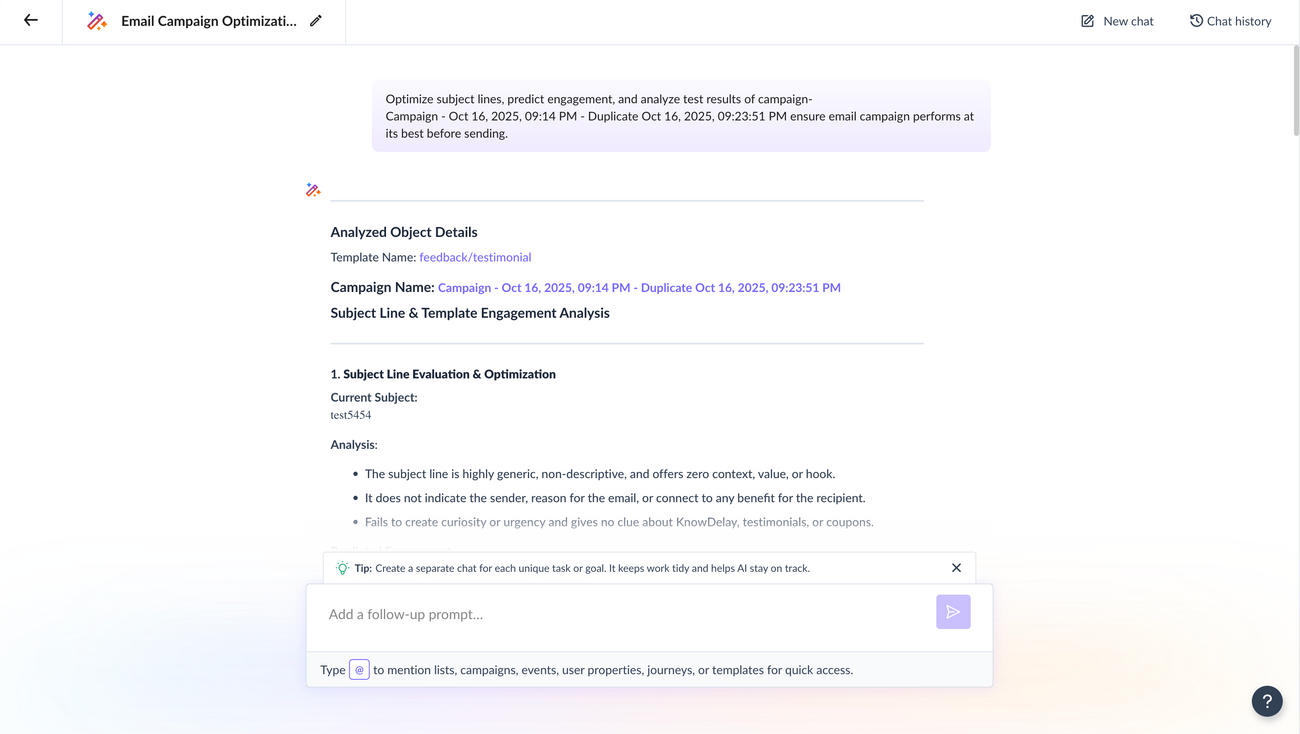Click the New chat text label
The width and height of the screenshot is (1300, 734).
[1127, 20]
